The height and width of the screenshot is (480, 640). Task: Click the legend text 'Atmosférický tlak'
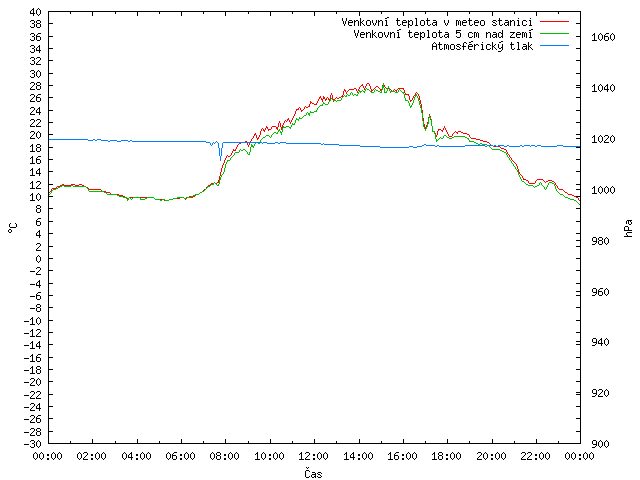pyautogui.click(x=482, y=47)
